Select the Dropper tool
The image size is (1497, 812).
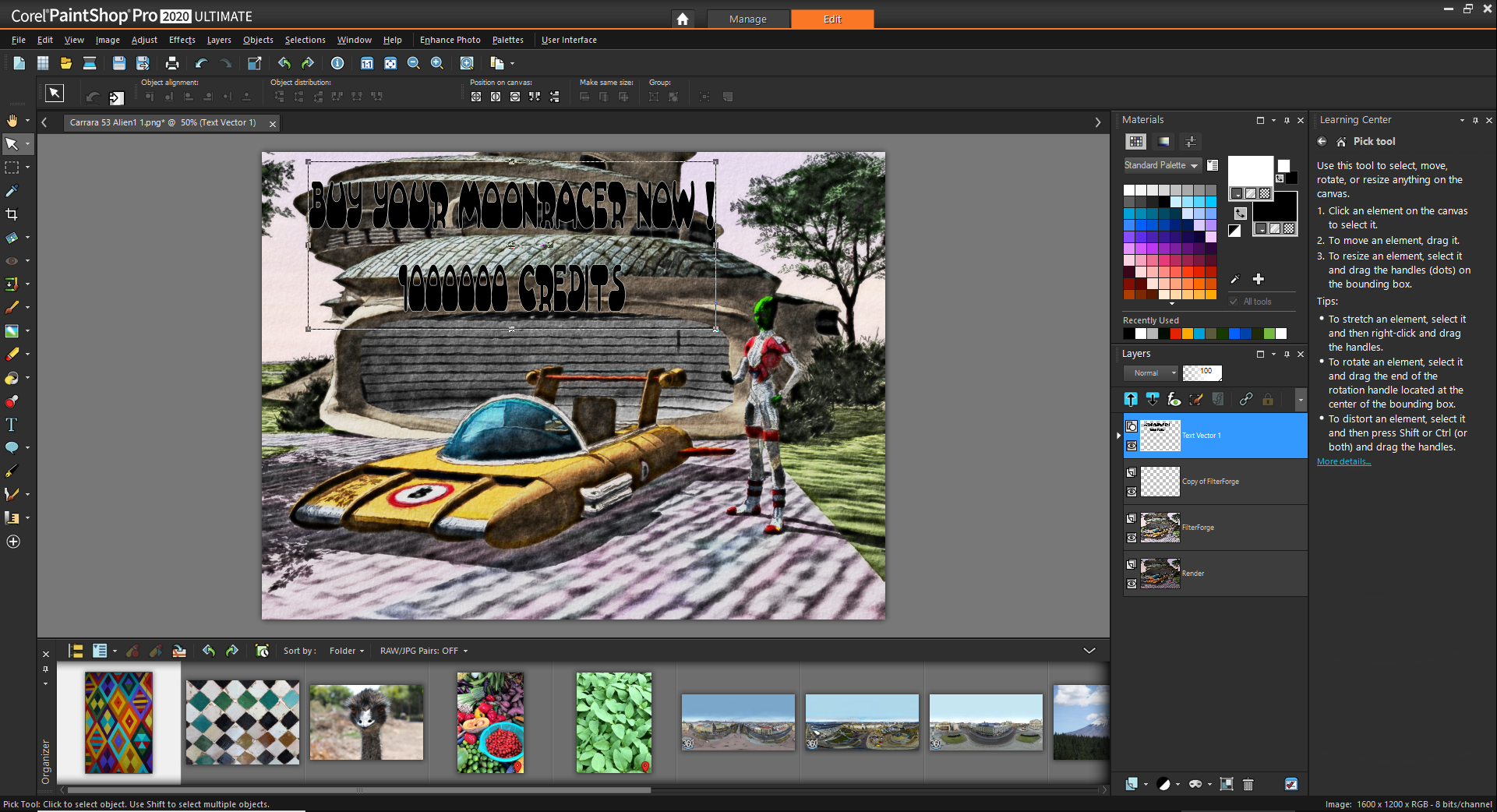12,191
